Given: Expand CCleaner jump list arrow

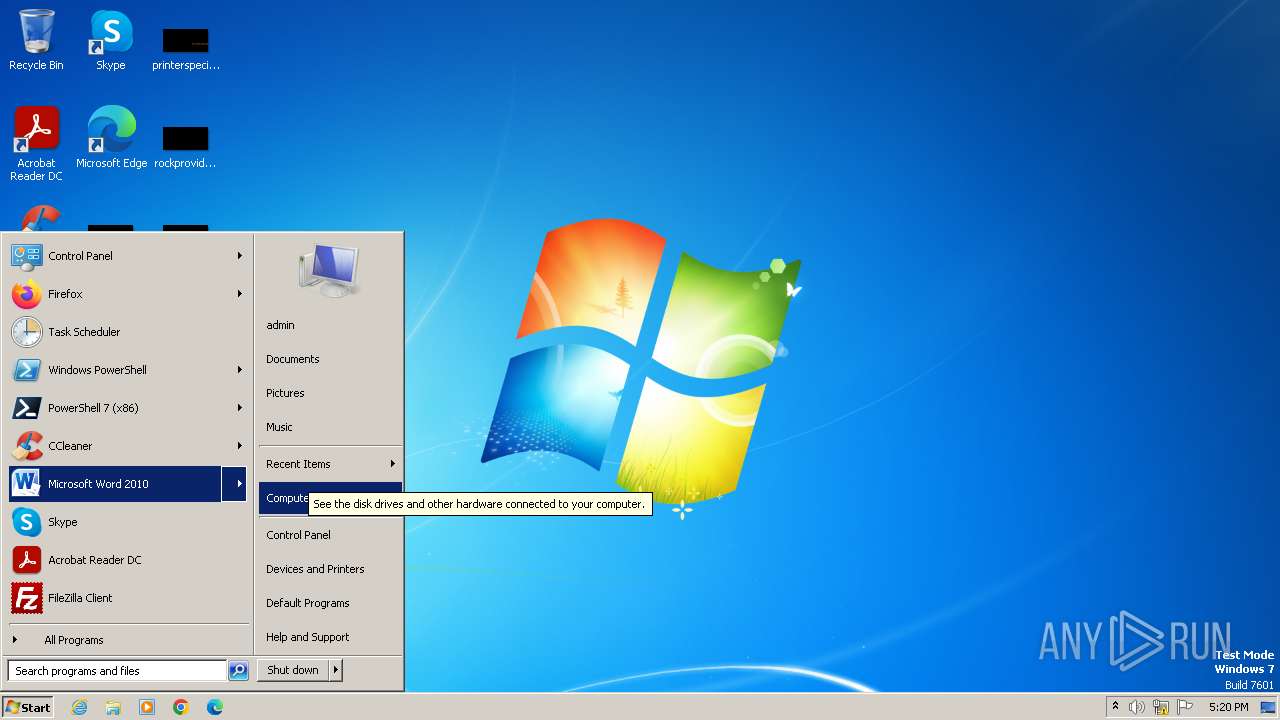Looking at the screenshot, I should [240, 446].
